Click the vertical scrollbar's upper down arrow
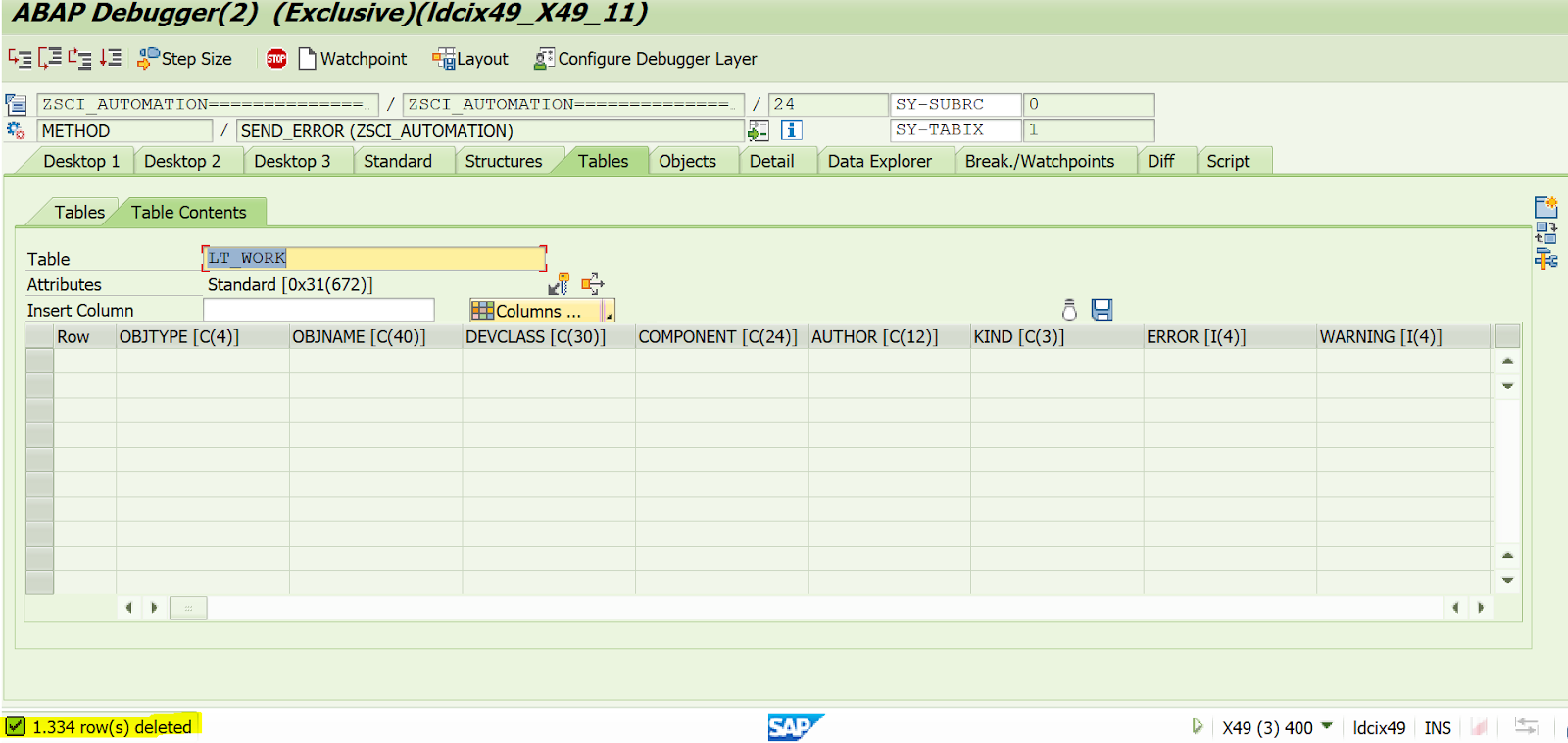1568x743 pixels. (1507, 386)
